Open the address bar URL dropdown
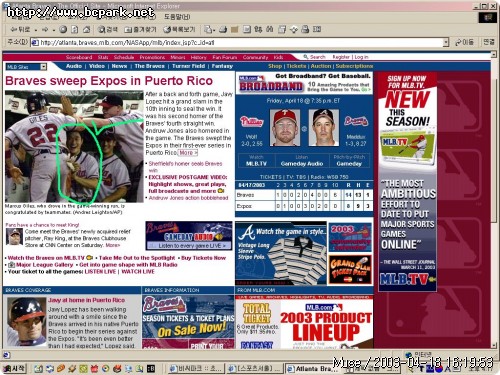The height and width of the screenshot is (375, 500). [x=446, y=42]
